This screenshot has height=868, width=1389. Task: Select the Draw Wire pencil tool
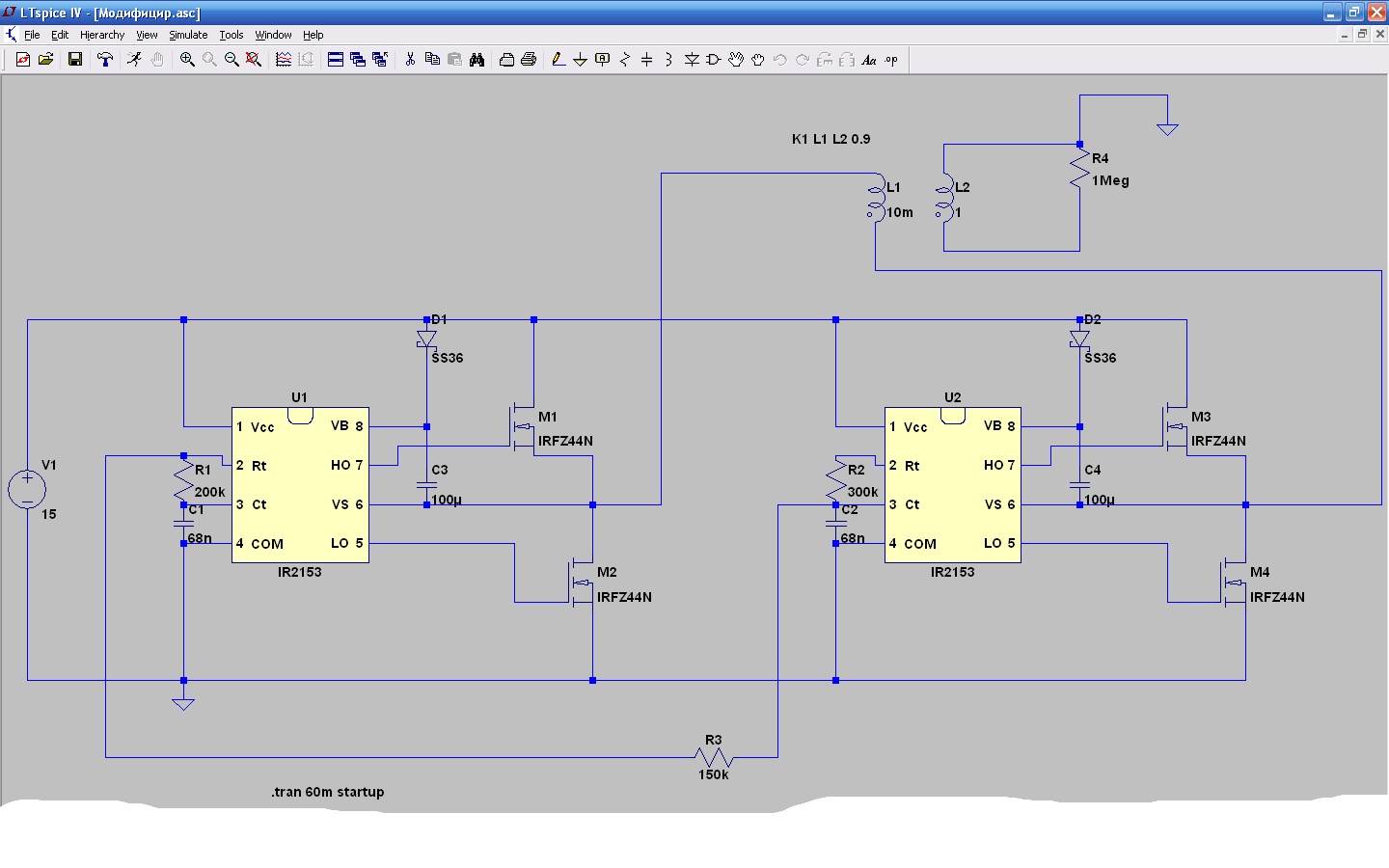click(x=558, y=60)
